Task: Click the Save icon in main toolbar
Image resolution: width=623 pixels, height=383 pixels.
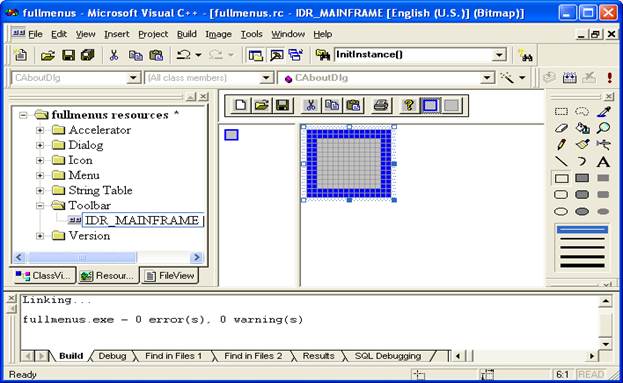Action: click(x=68, y=55)
